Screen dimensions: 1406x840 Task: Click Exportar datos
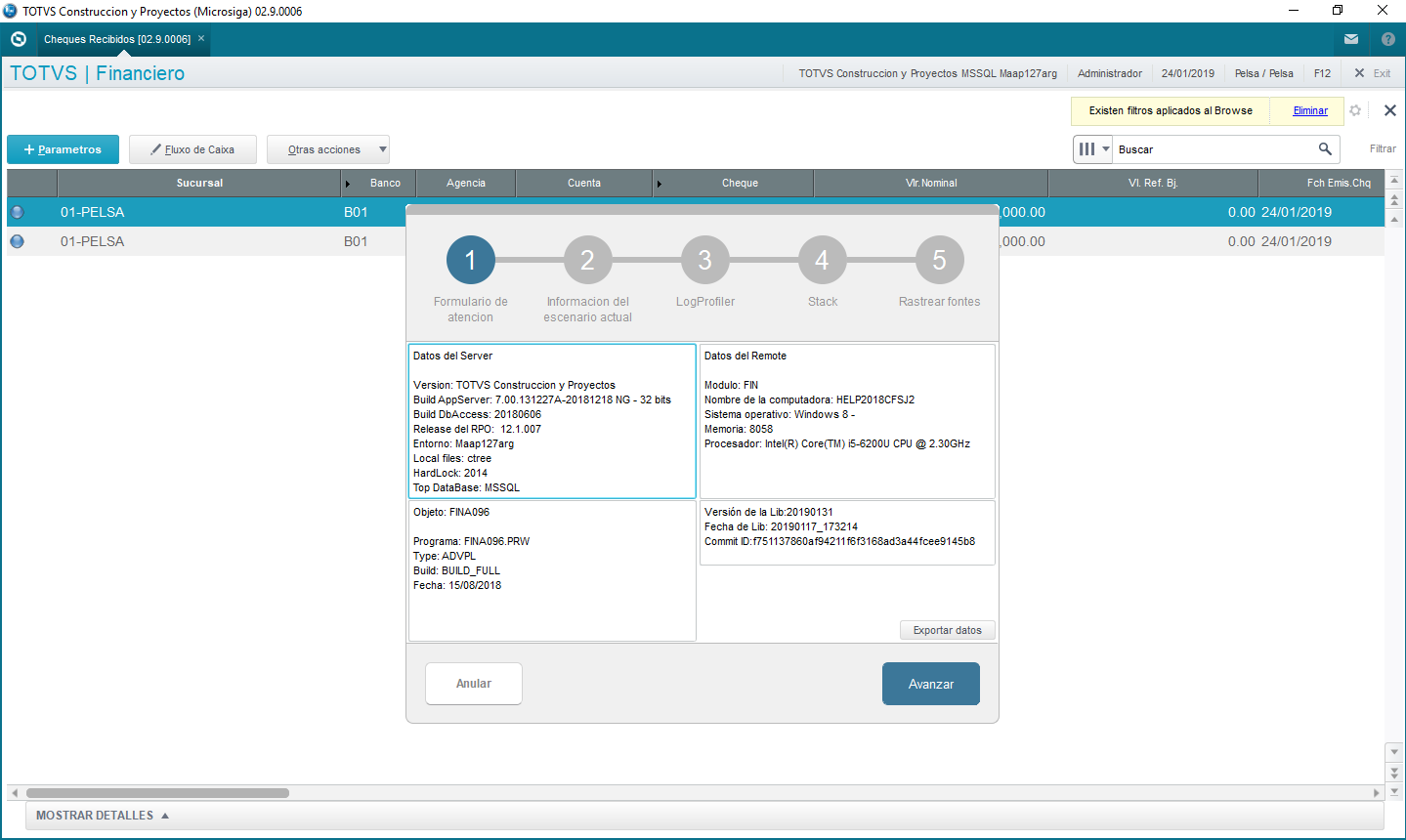[947, 630]
